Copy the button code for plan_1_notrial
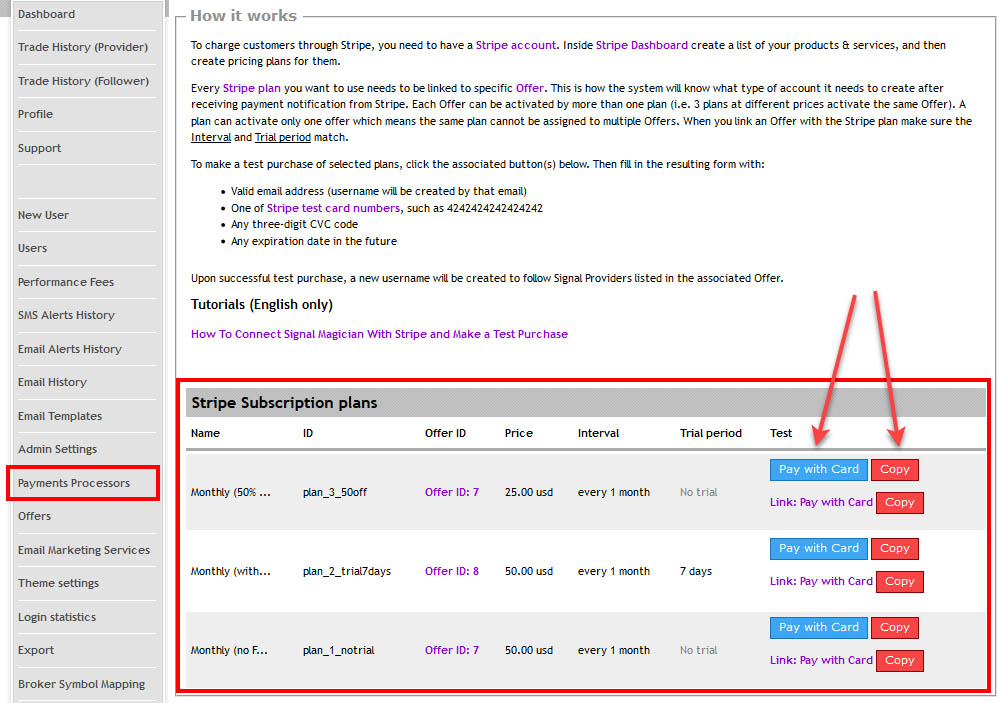 [894, 627]
